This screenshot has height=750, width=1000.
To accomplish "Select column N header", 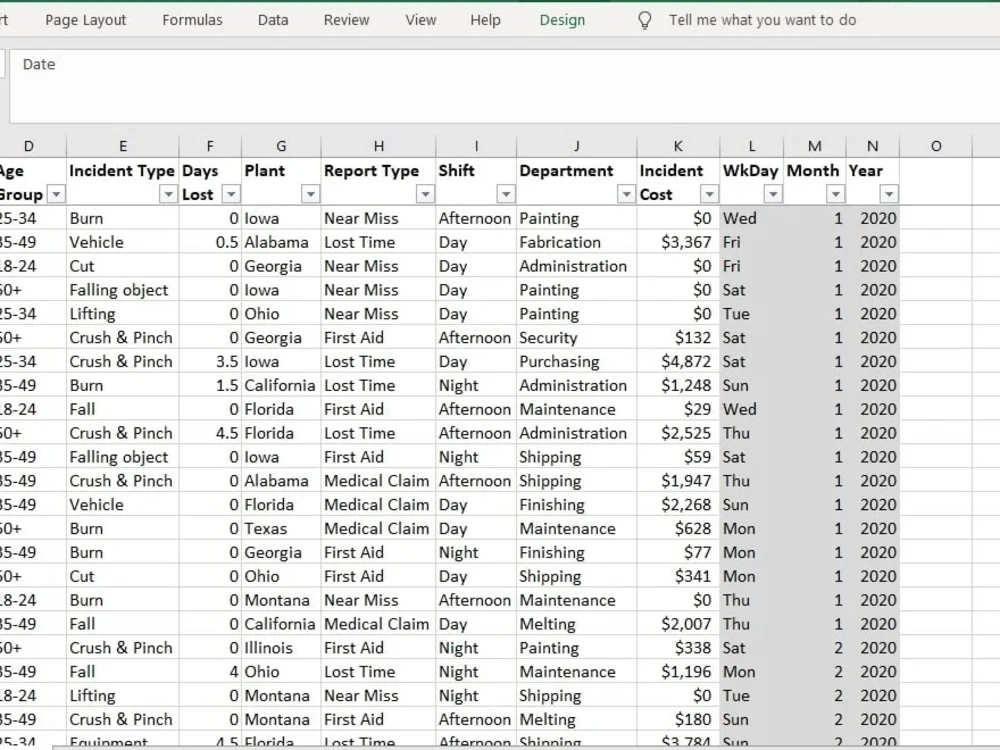I will tap(872, 146).
